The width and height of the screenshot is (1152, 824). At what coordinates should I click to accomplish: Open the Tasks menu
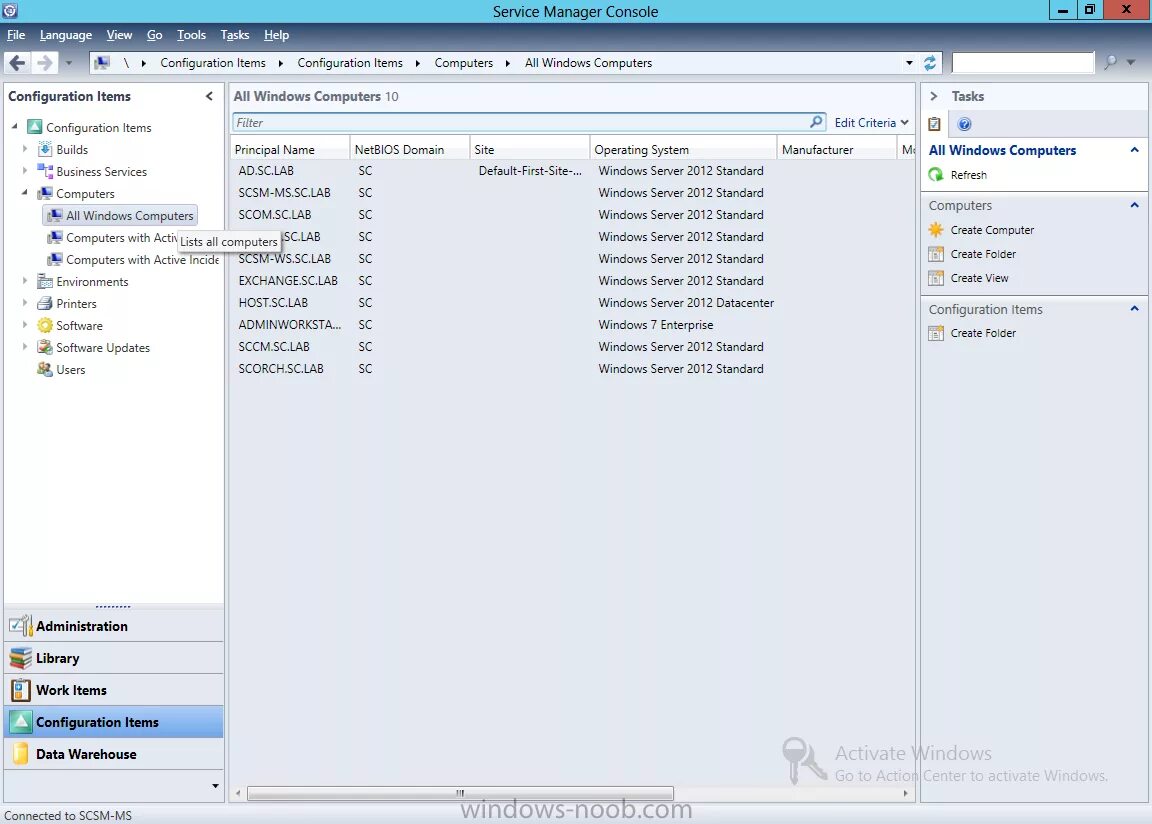(234, 35)
